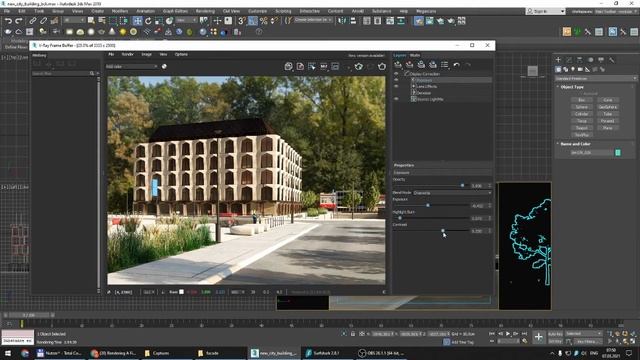Click the object color swatch in Name and Color

[x=618, y=152]
